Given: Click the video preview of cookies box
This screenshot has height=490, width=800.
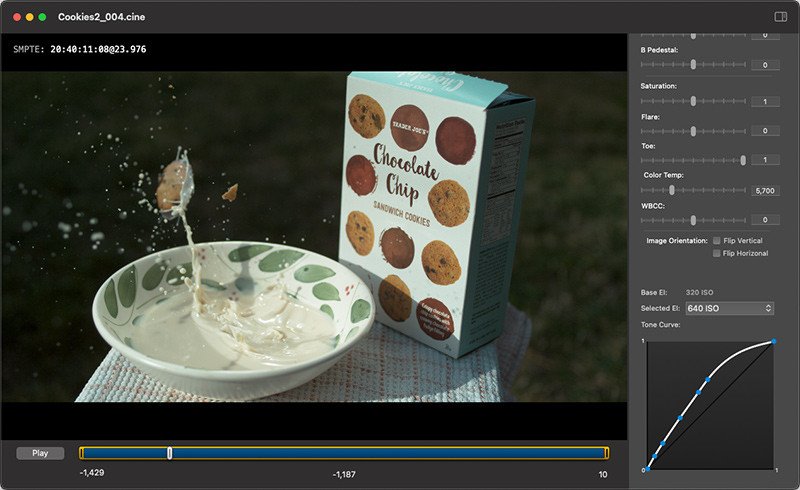Looking at the screenshot, I should 314,236.
